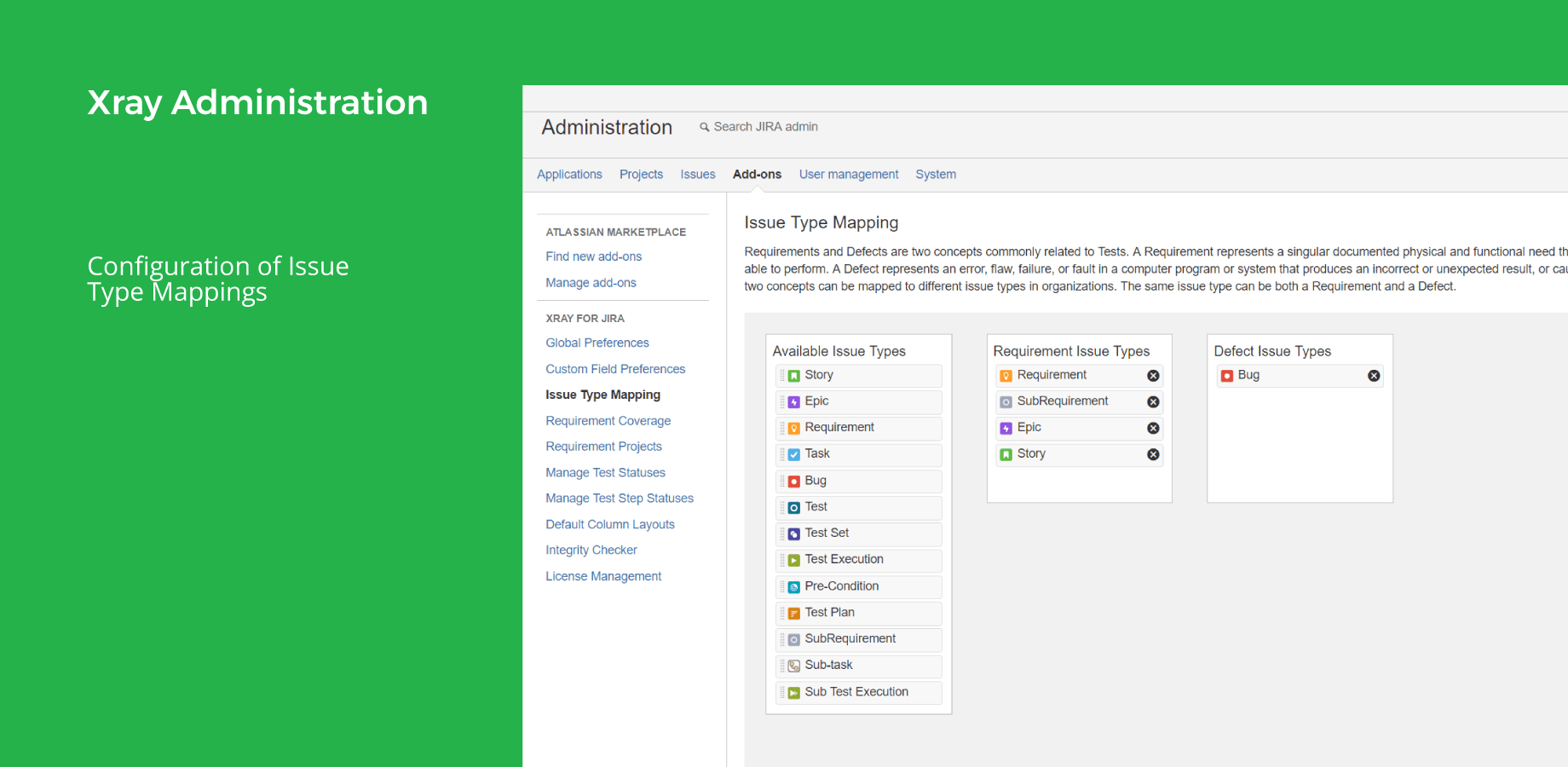Click the Sub Test Execution icon
The image size is (1568, 767).
pos(793,692)
